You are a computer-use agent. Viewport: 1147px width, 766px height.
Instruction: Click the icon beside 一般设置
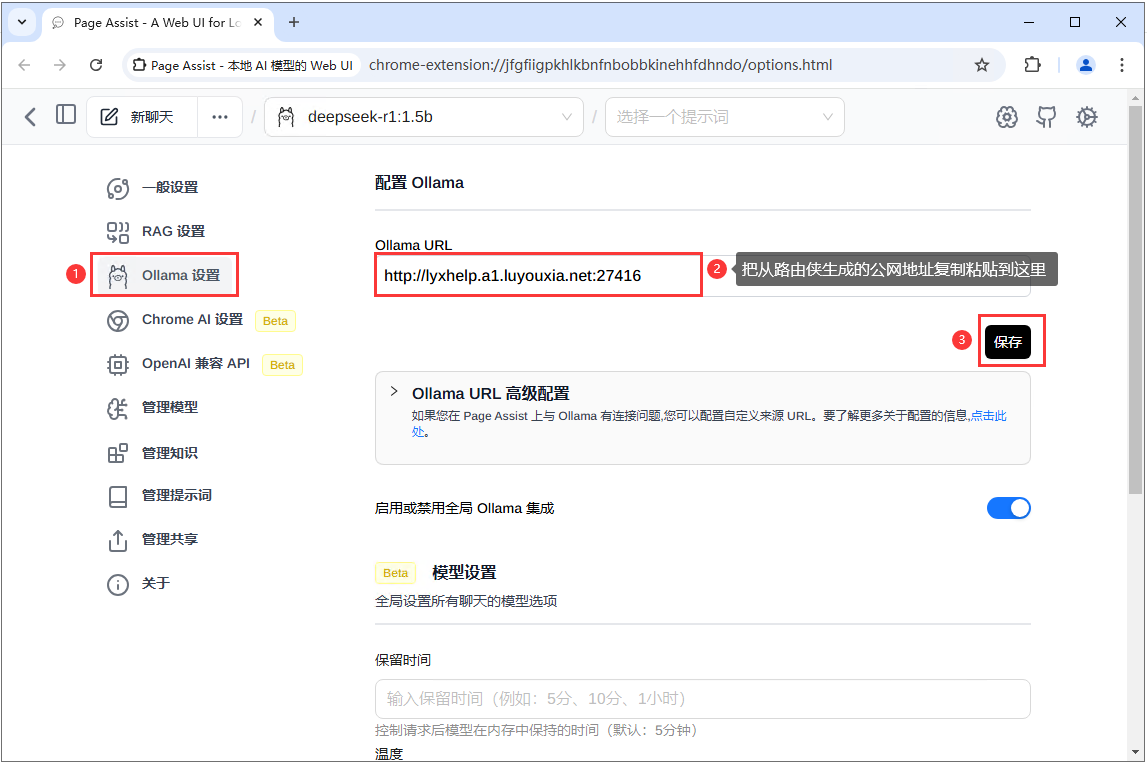[118, 189]
